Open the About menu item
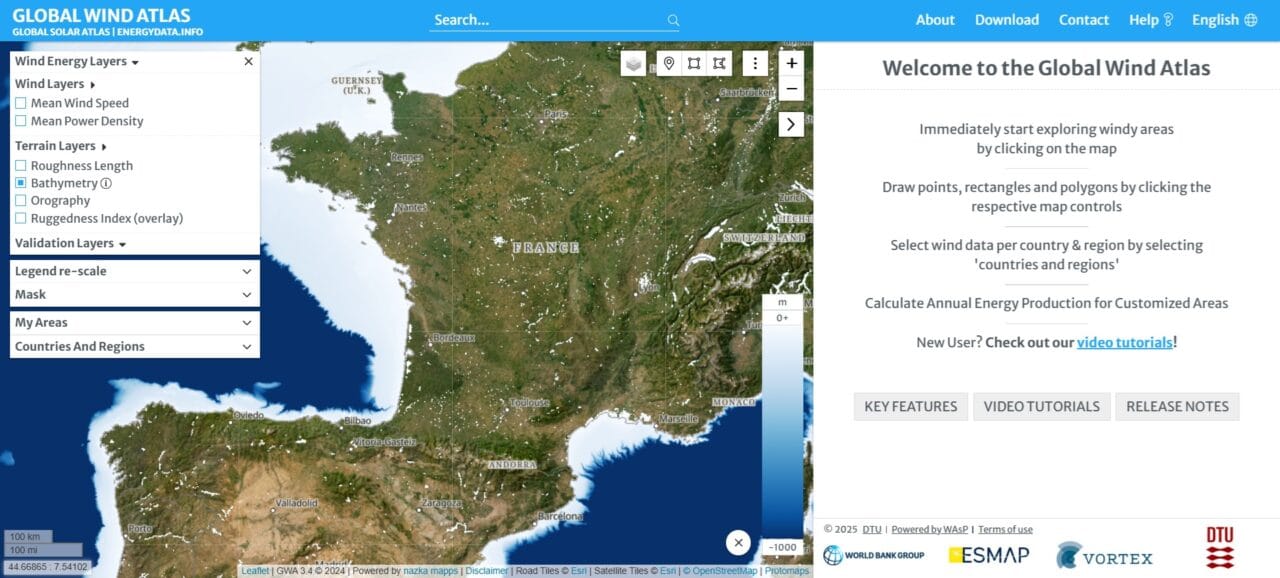 pyautogui.click(x=935, y=20)
